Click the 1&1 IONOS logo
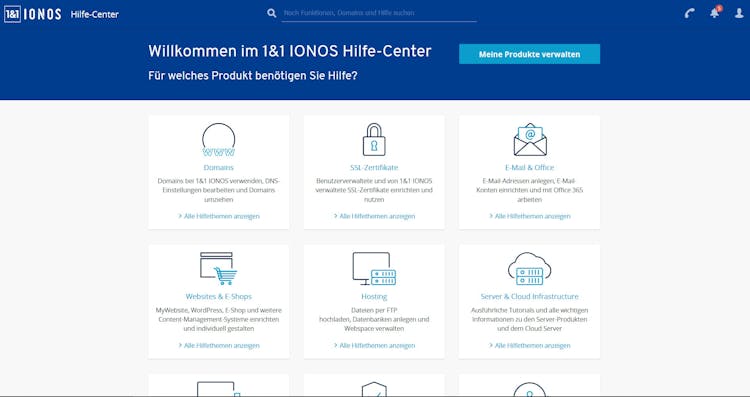 point(33,14)
